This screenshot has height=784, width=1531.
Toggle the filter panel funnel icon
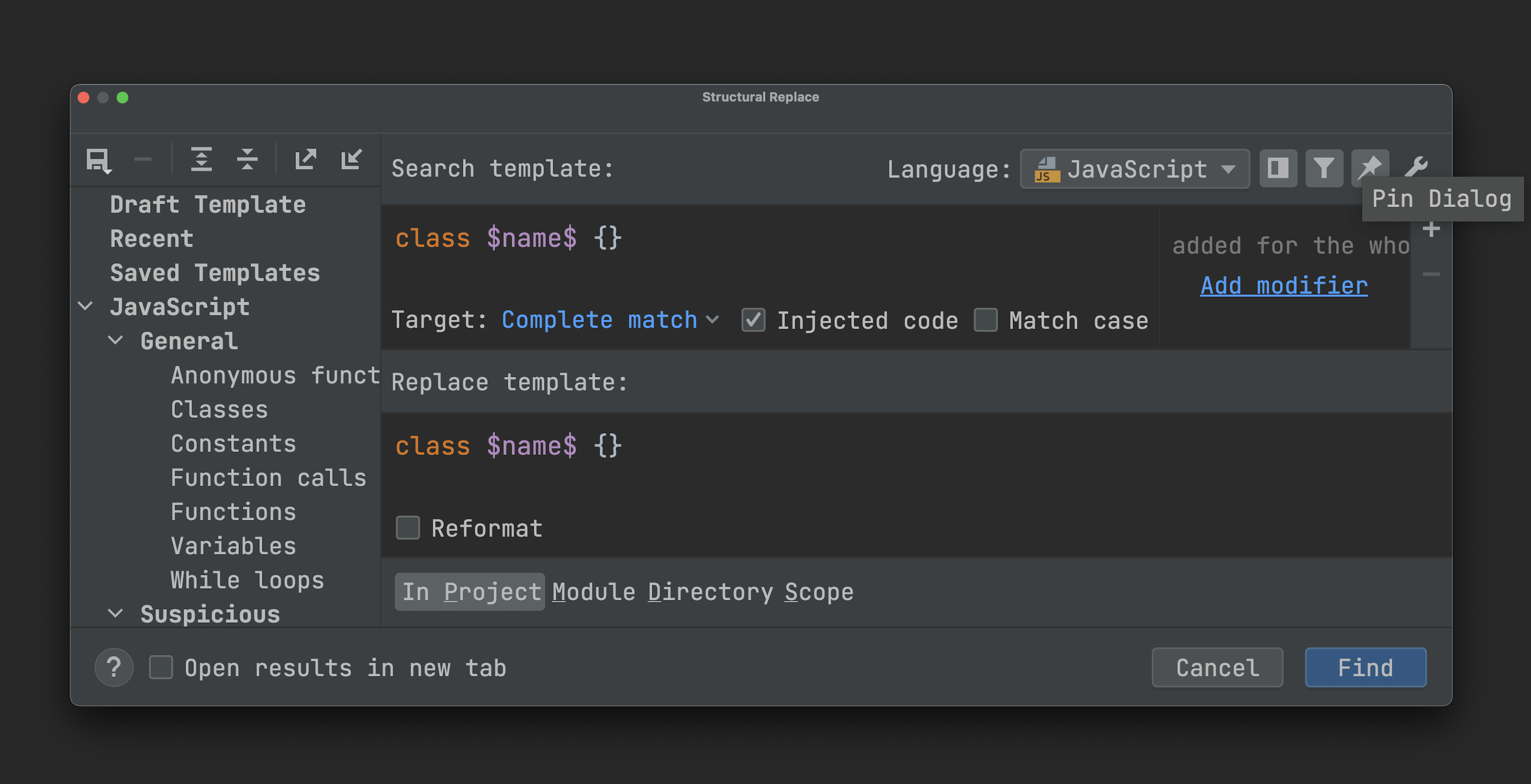pos(1324,169)
